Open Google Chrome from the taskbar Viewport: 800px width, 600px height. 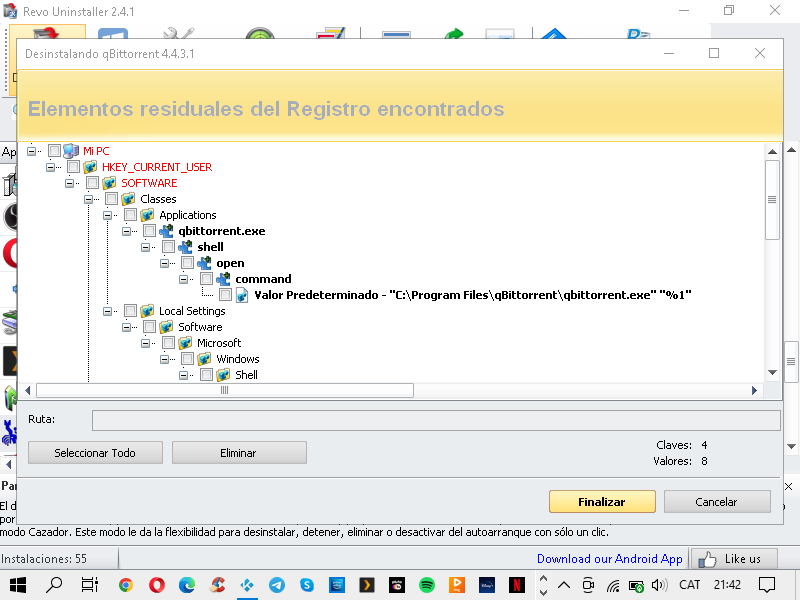pos(126,585)
